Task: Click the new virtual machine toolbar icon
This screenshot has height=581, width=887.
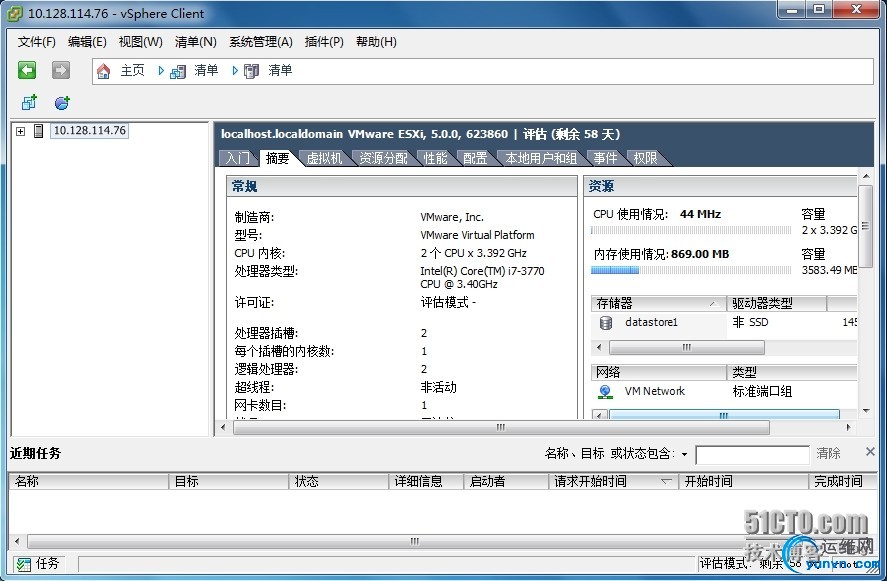Action: (x=29, y=102)
